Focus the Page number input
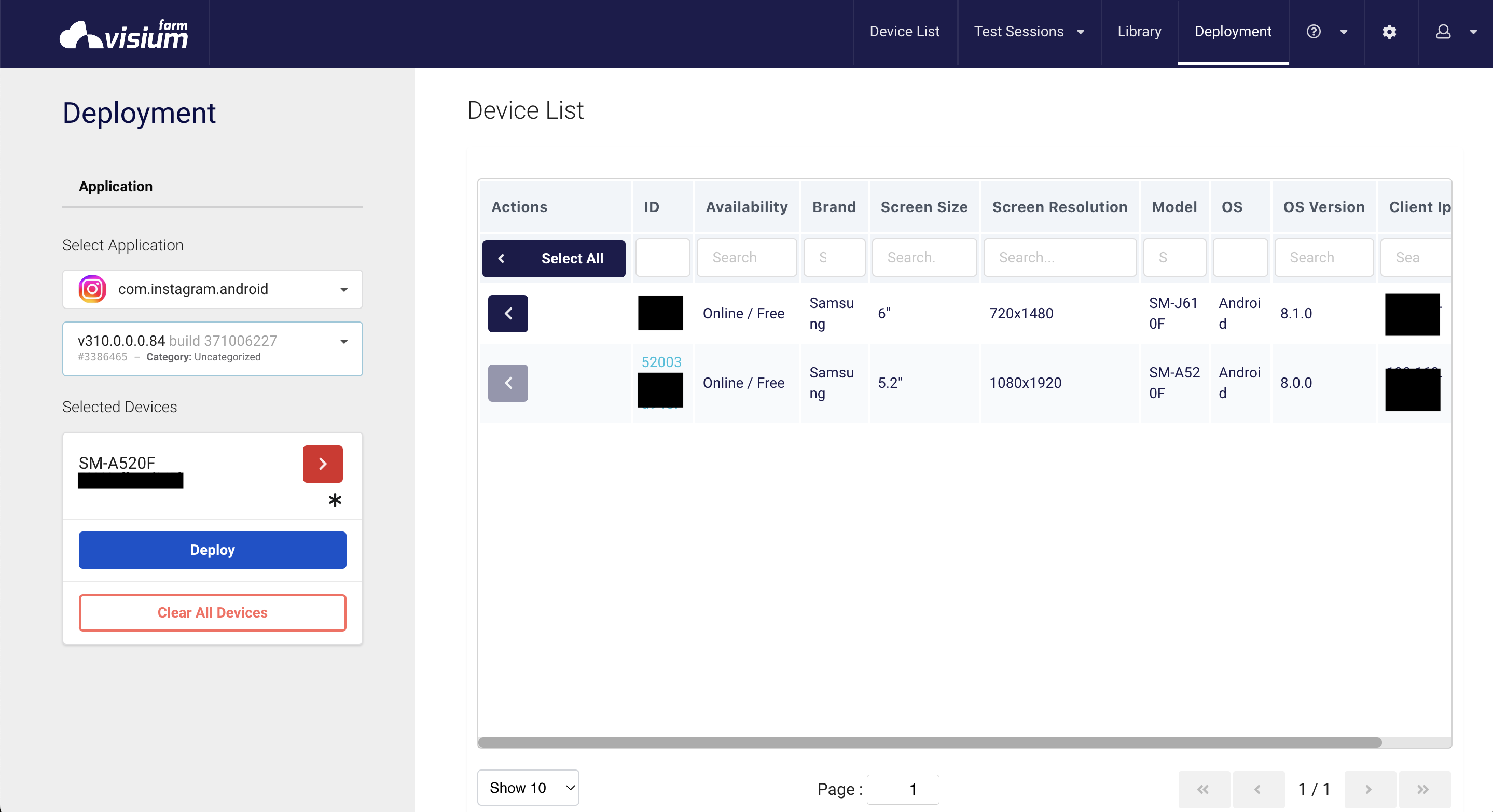This screenshot has width=1493, height=812. [903, 789]
